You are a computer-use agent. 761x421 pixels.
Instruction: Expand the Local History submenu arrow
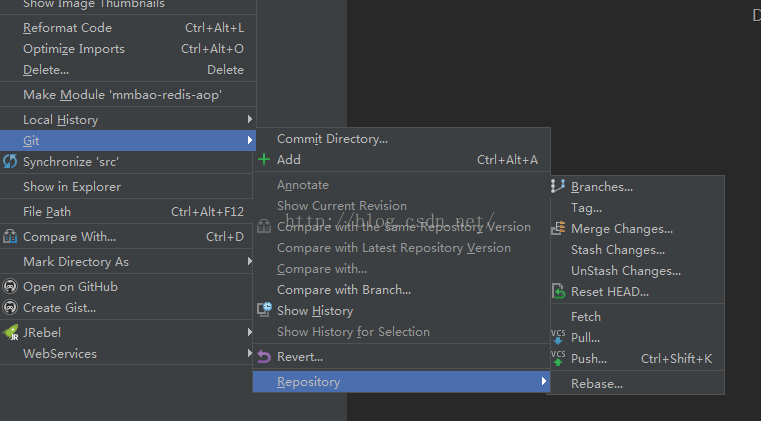pyautogui.click(x=249, y=120)
